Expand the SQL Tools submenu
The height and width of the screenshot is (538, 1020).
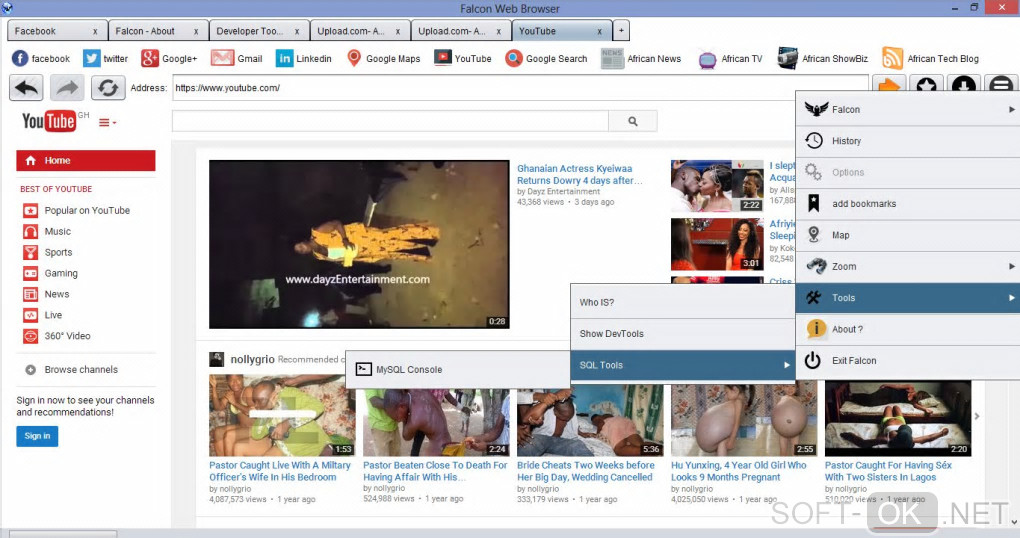click(x=682, y=365)
